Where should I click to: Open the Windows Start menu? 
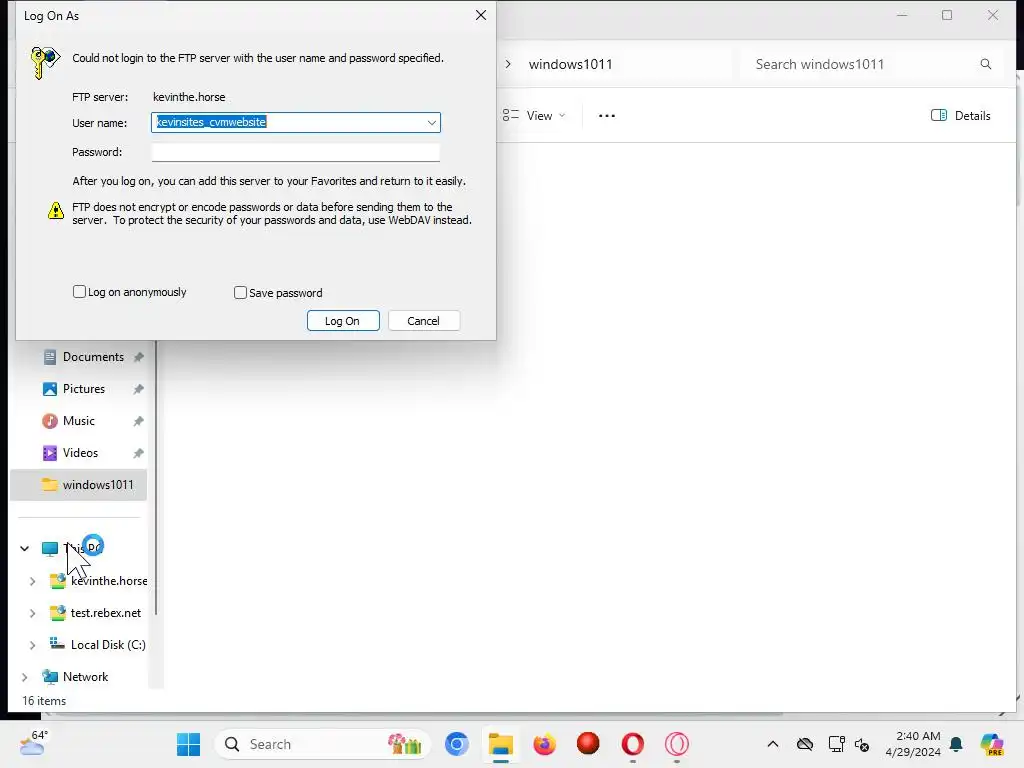(189, 744)
